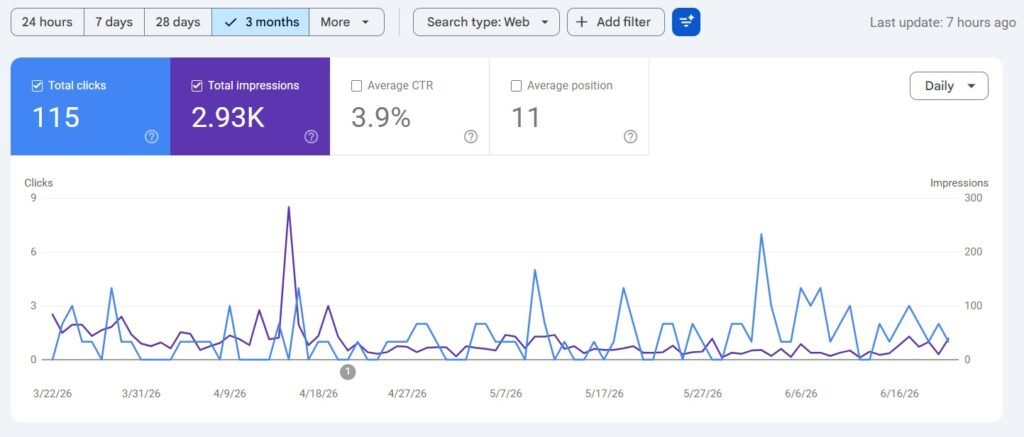
Task: Click the plus icon in Add filter
Action: 582,22
